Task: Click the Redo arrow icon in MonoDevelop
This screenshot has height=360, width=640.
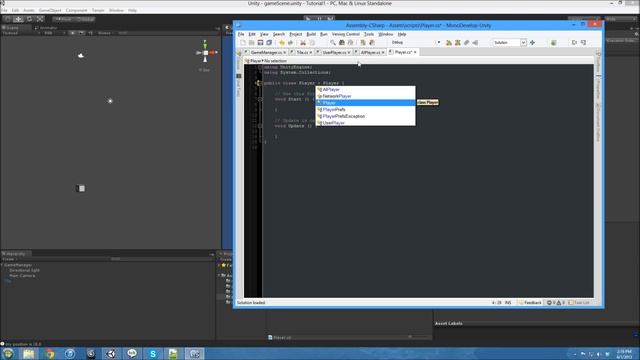Action: (290, 42)
